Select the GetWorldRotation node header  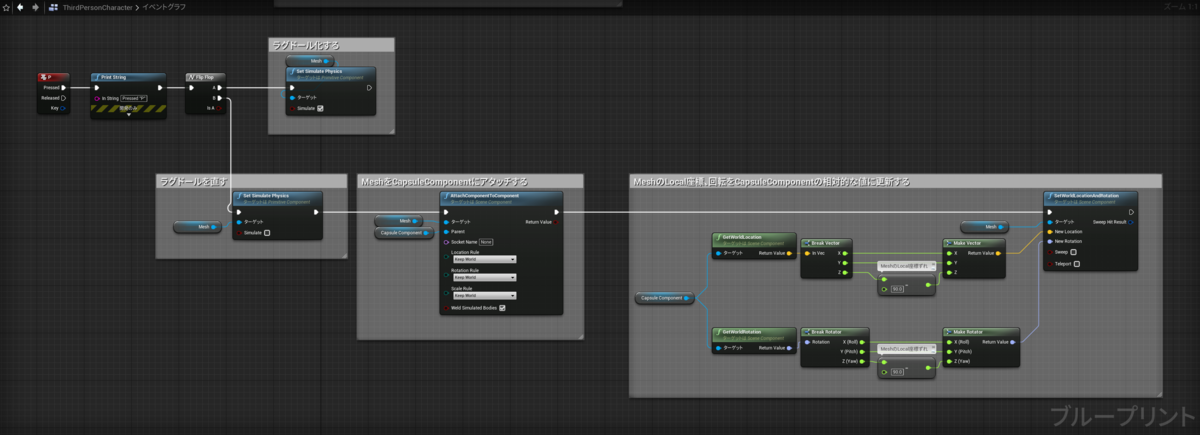(x=754, y=334)
